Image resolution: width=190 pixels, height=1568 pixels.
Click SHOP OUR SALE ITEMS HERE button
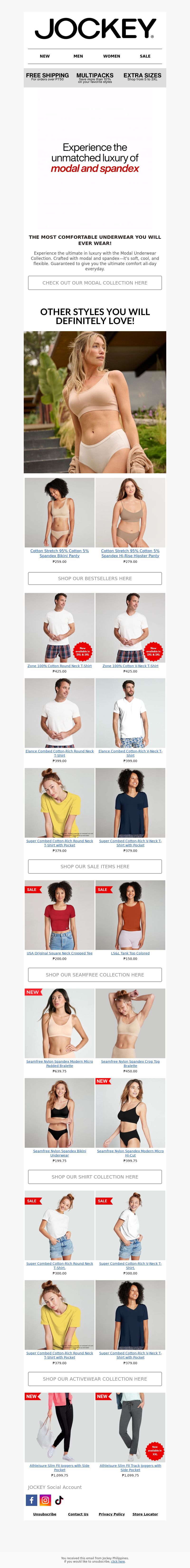pyautogui.click(x=95, y=866)
